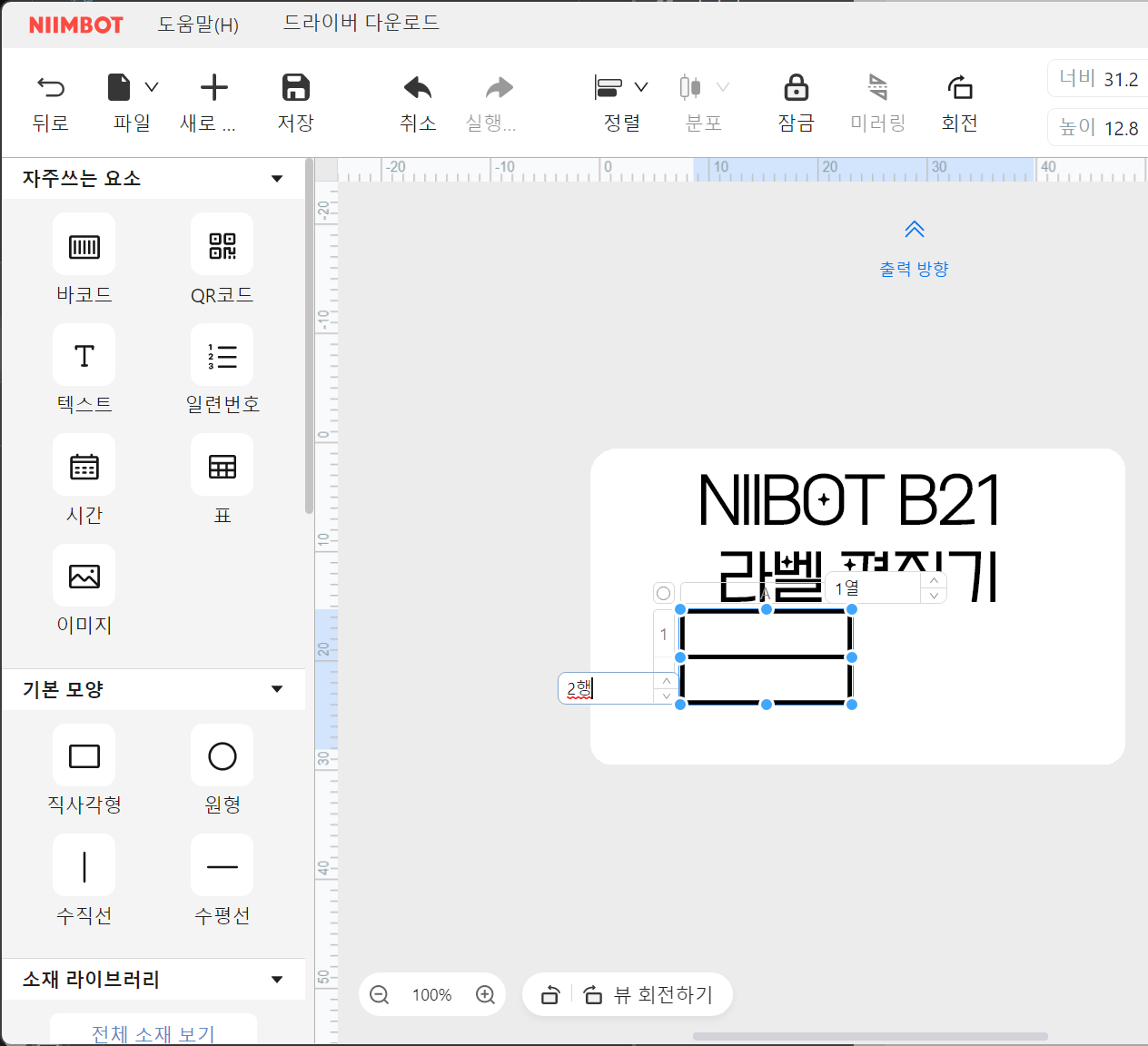Open the 도움말(H) menu
Viewport: 1148px width, 1046px height.
pyautogui.click(x=198, y=25)
